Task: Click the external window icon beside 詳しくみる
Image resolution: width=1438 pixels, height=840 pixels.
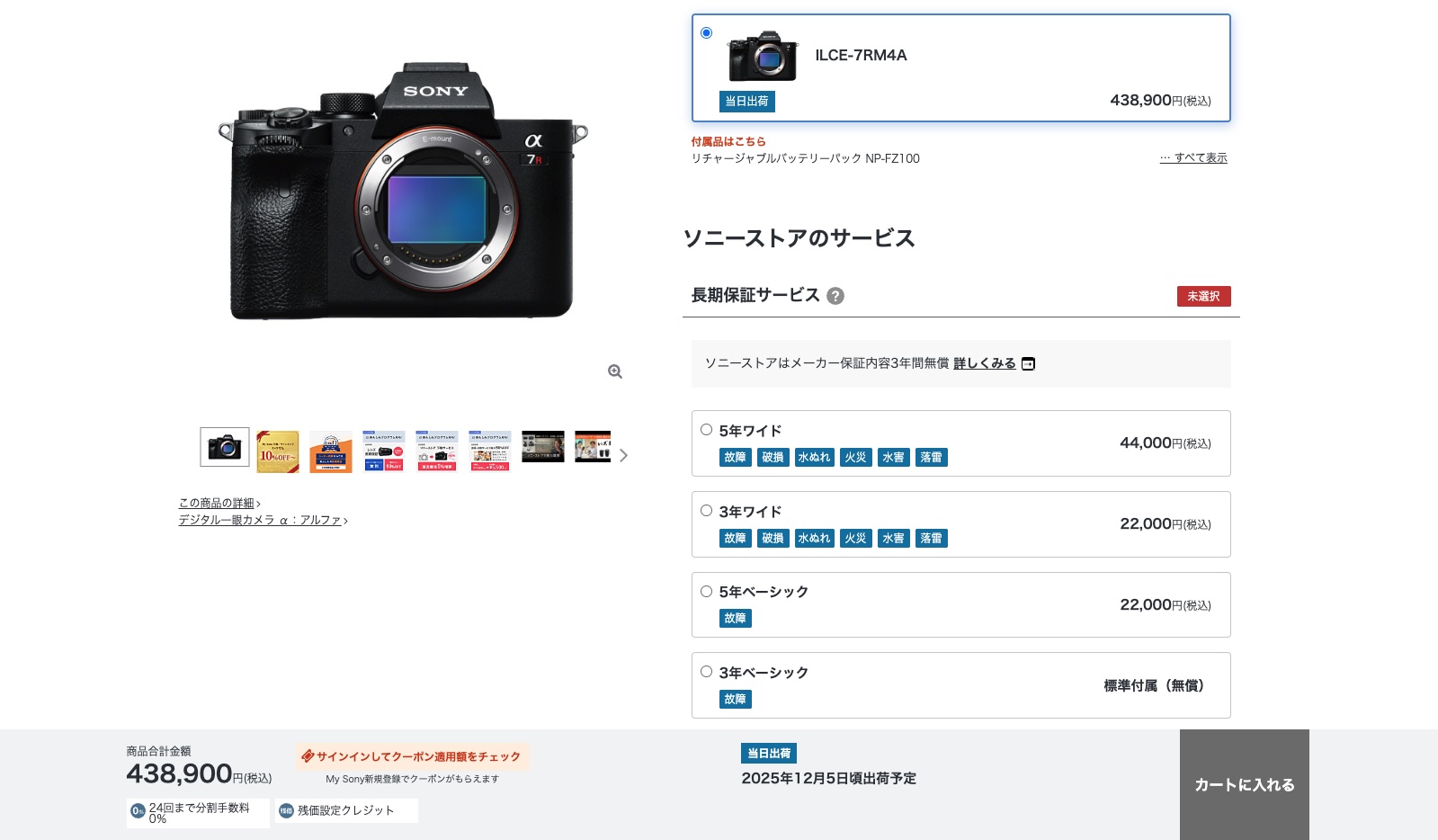Action: (1028, 363)
